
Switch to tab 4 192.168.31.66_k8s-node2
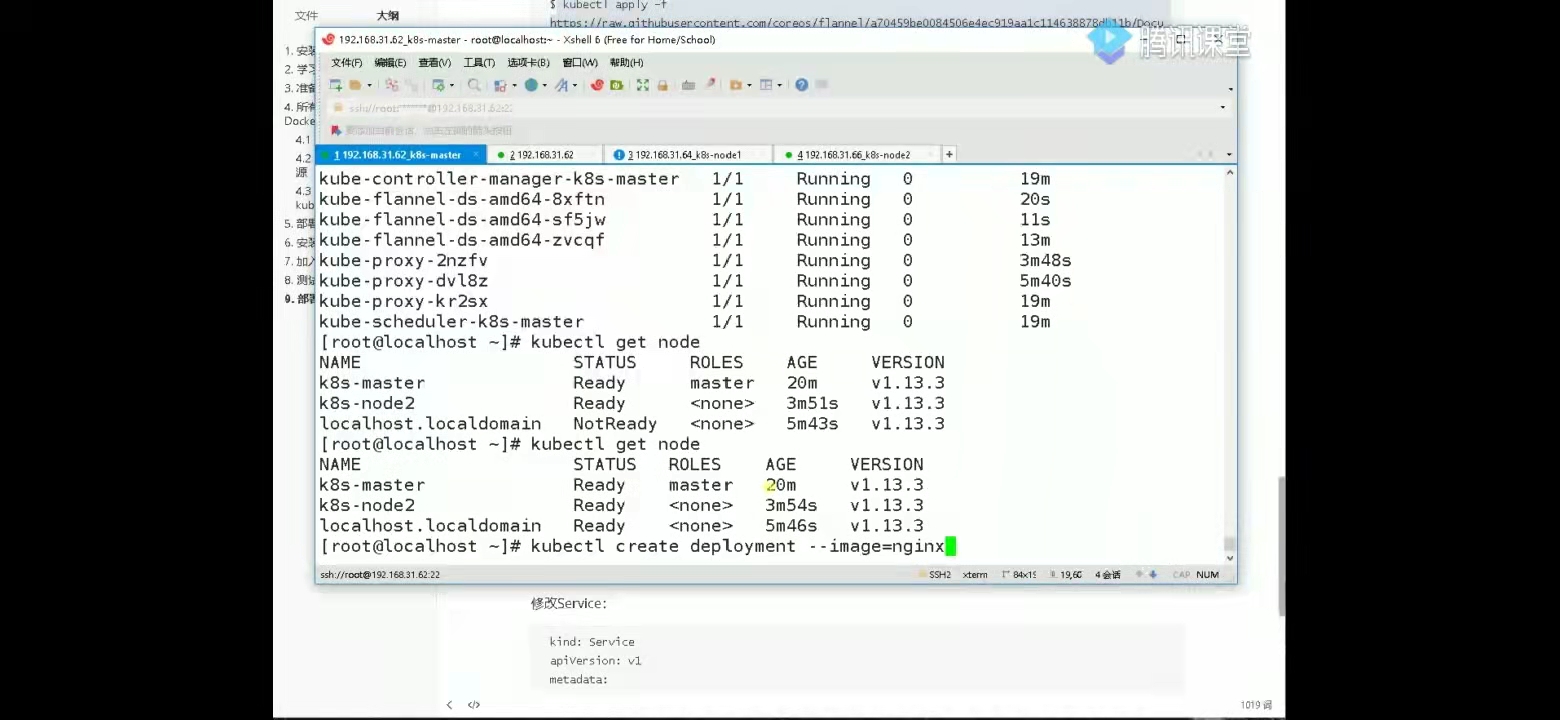856,155
